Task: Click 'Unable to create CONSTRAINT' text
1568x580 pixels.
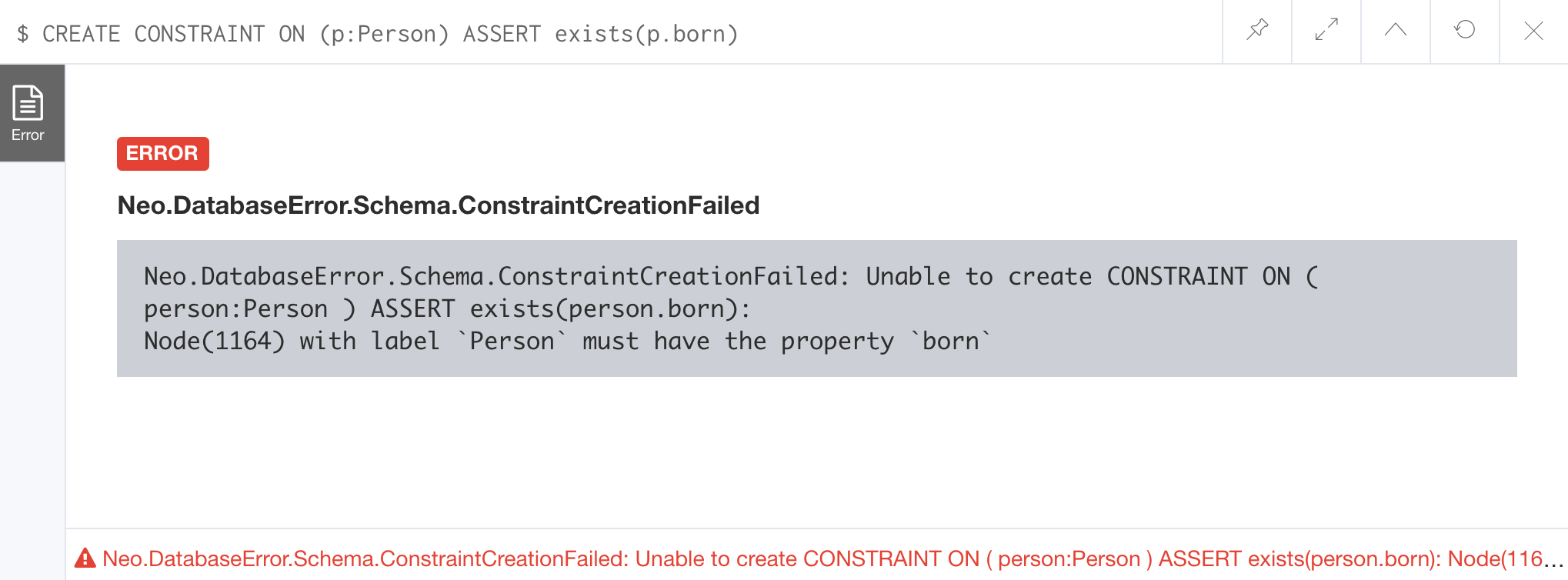Action: coord(1056,276)
